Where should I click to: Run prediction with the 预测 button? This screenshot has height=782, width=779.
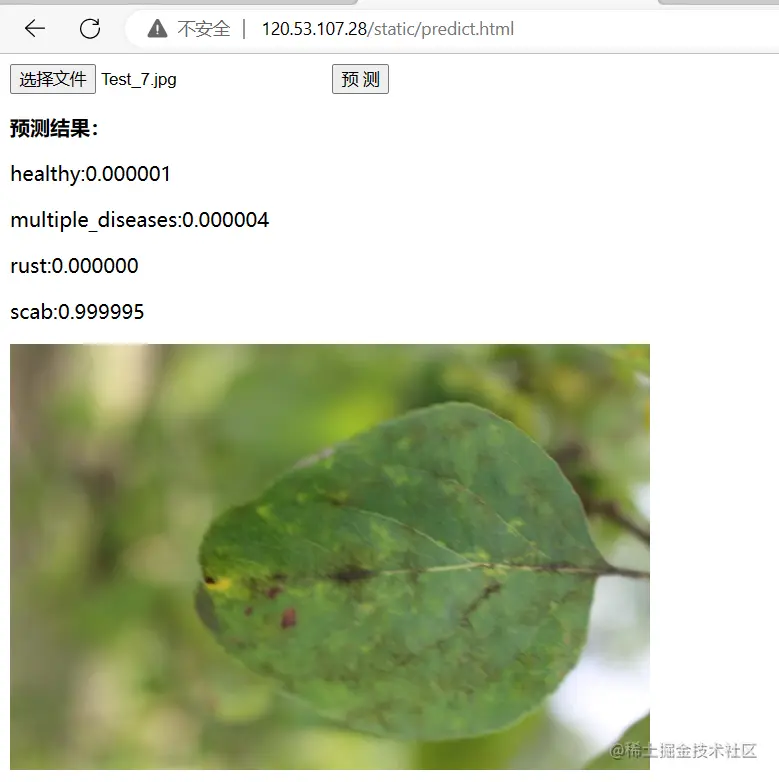[x=360, y=79]
